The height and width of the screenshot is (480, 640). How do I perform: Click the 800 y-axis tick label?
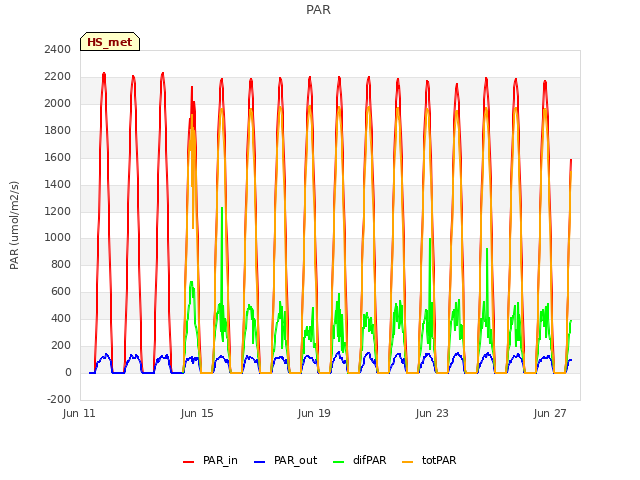point(61,264)
